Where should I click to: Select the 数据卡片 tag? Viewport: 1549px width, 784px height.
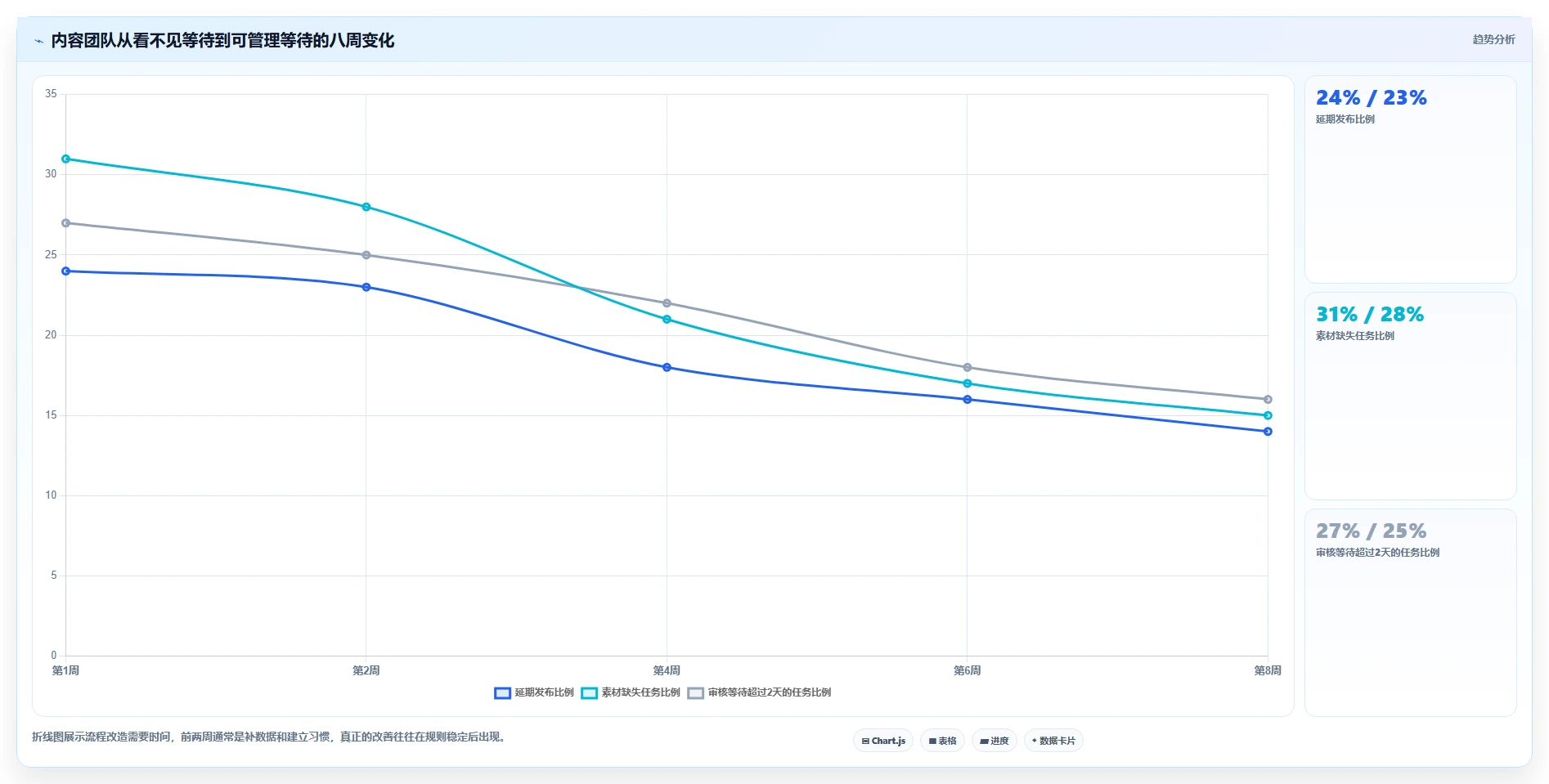click(1053, 741)
